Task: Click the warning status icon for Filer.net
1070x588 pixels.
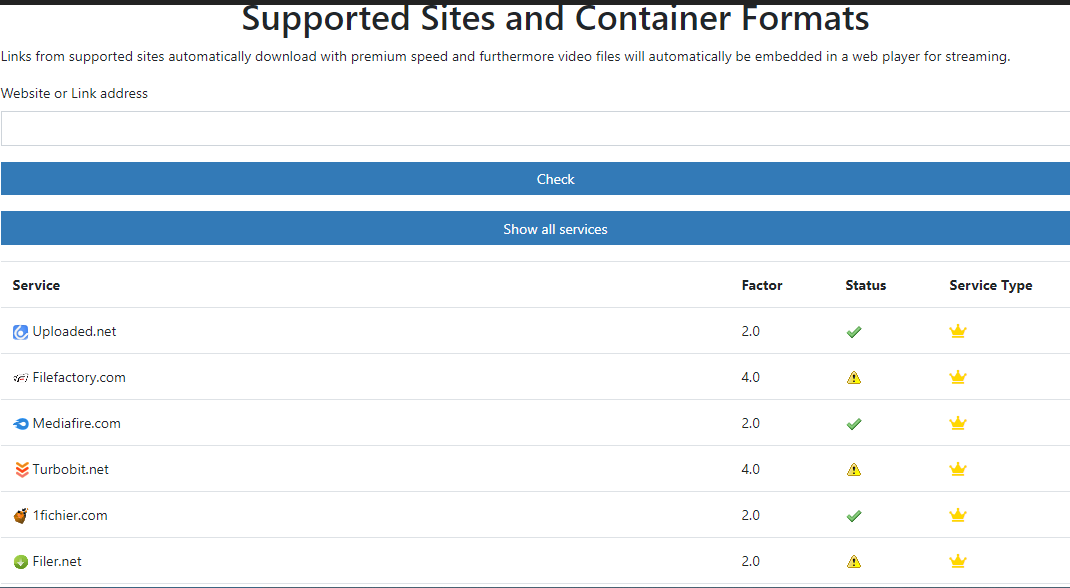Action: click(854, 562)
